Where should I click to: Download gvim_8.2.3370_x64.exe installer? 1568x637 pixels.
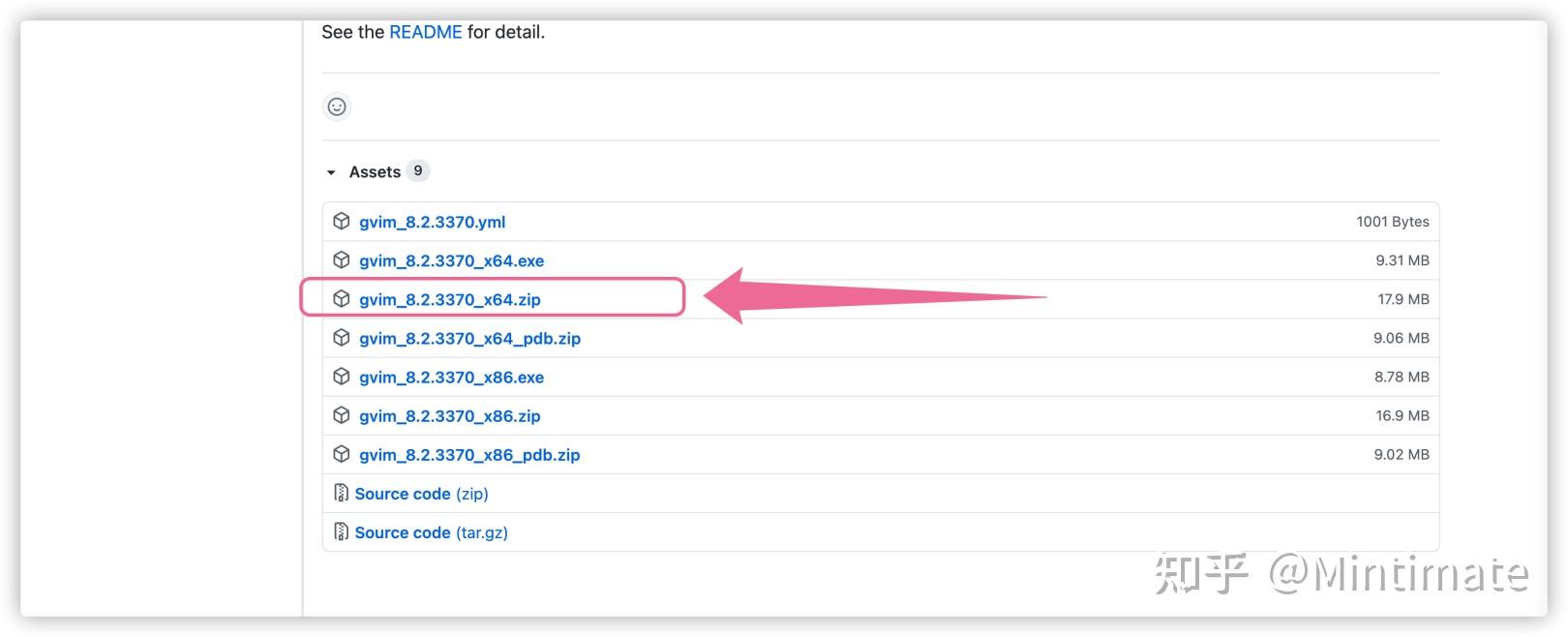[x=451, y=260]
